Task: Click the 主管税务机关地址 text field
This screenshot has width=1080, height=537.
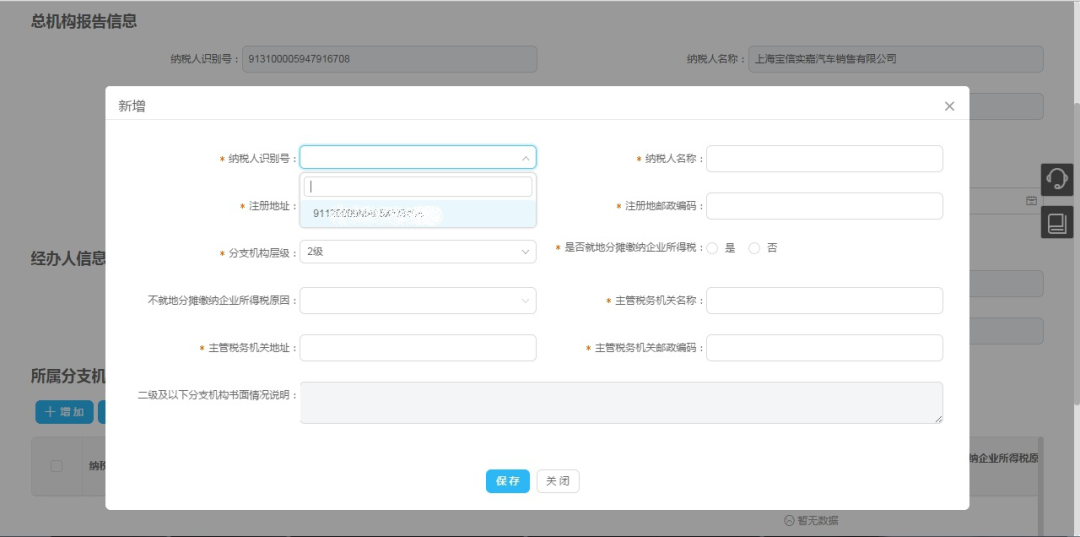Action: (417, 348)
